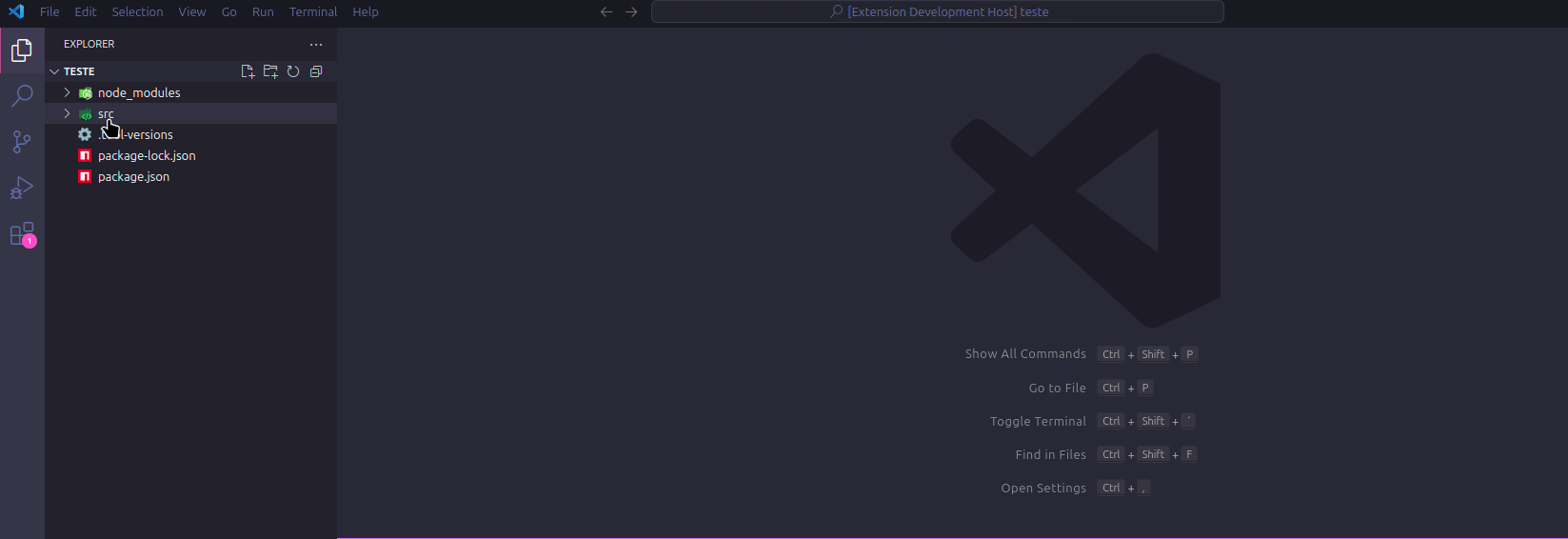Open Explorer views and more actions menu
This screenshot has width=1568, height=539.
(316, 44)
